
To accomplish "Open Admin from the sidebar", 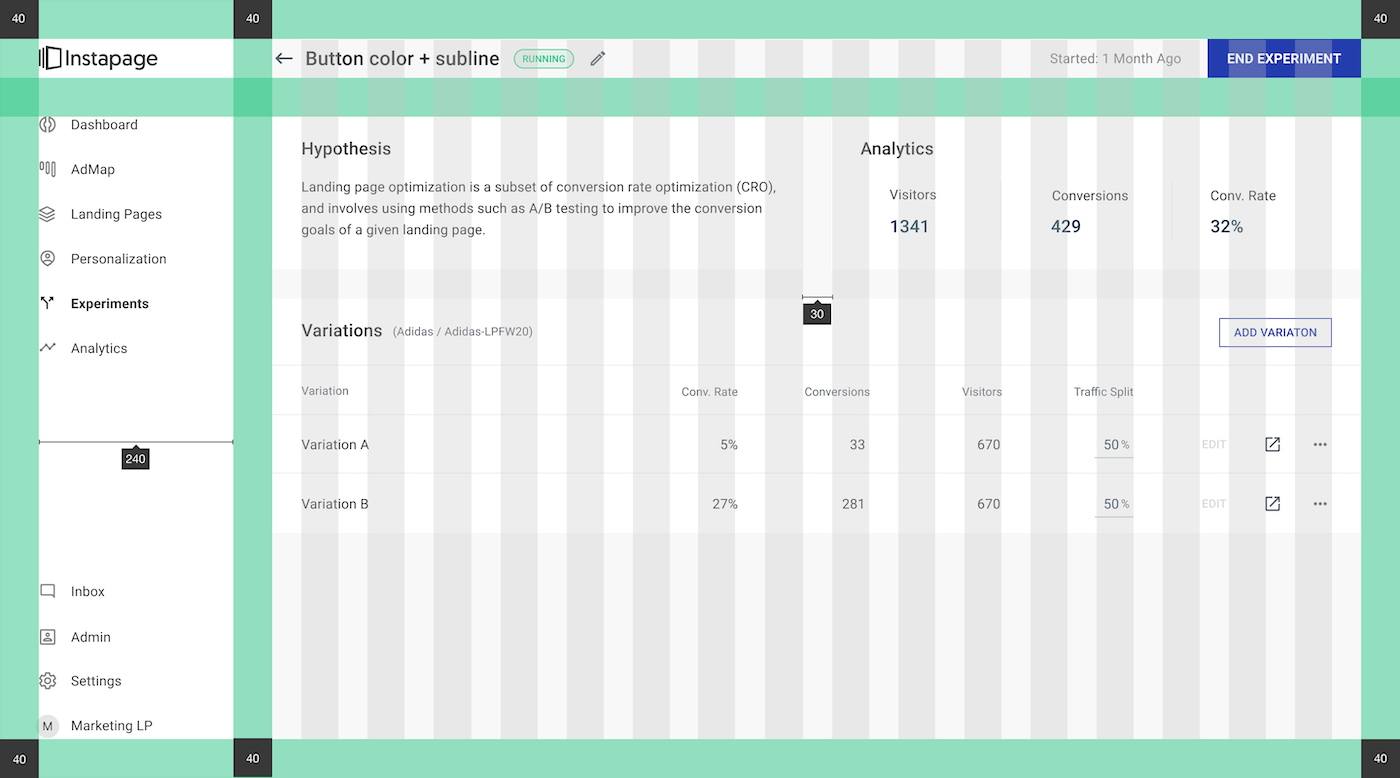I will click(91, 636).
